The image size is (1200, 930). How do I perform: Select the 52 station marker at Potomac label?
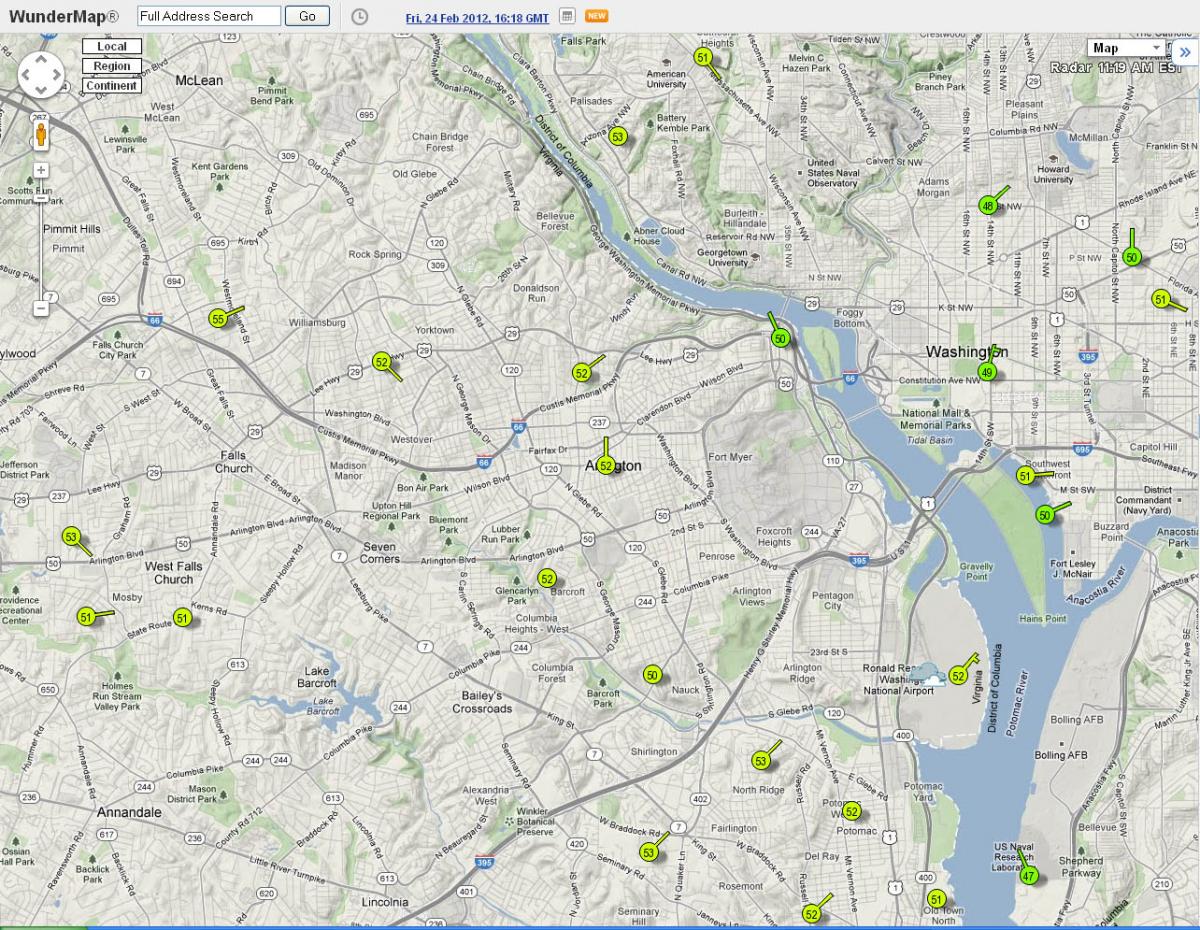[851, 811]
